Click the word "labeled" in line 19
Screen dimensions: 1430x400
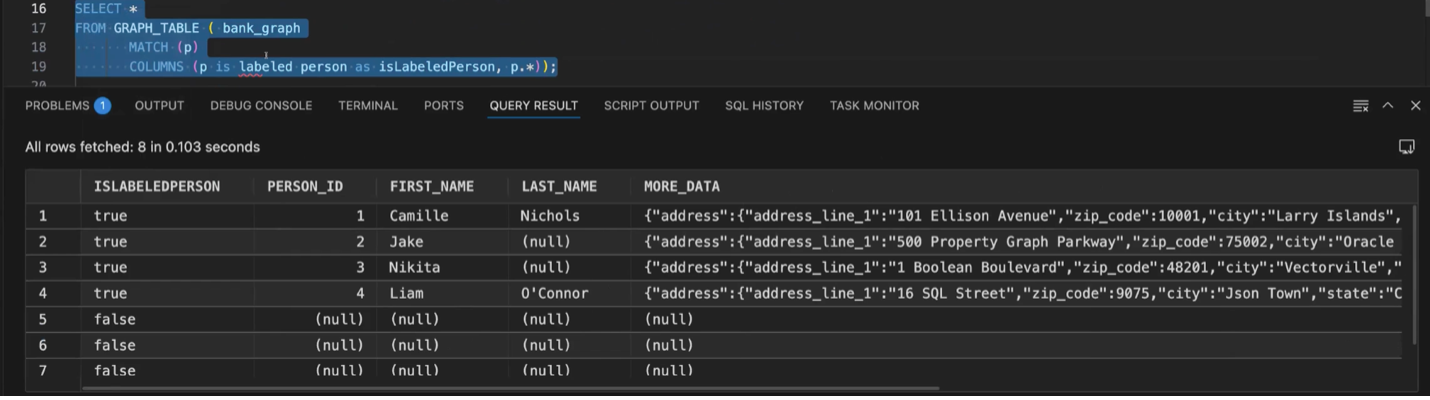[x=265, y=67]
